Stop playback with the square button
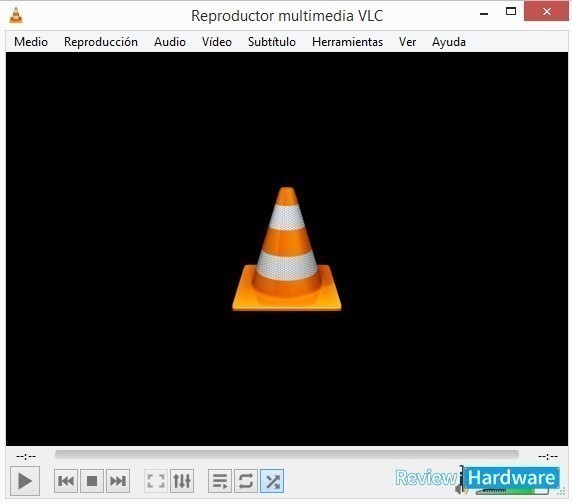The height and width of the screenshot is (504, 572). point(92,481)
